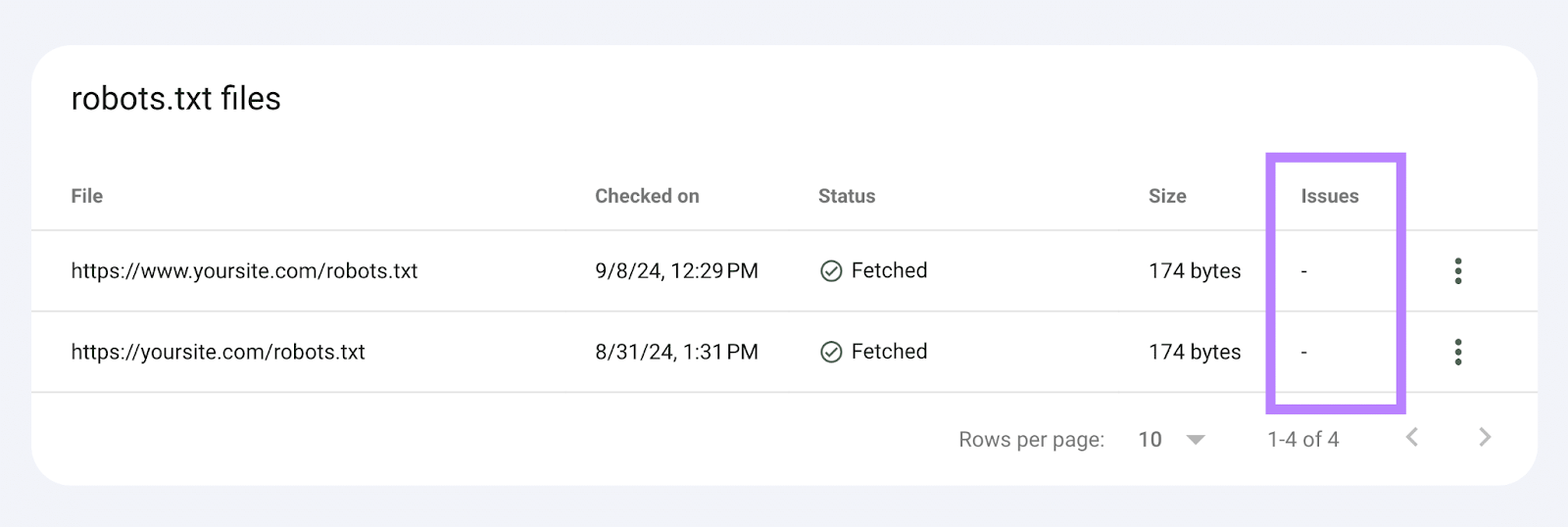Click the 174 bytes size in second row
This screenshot has height=527, width=1568.
[1195, 352]
